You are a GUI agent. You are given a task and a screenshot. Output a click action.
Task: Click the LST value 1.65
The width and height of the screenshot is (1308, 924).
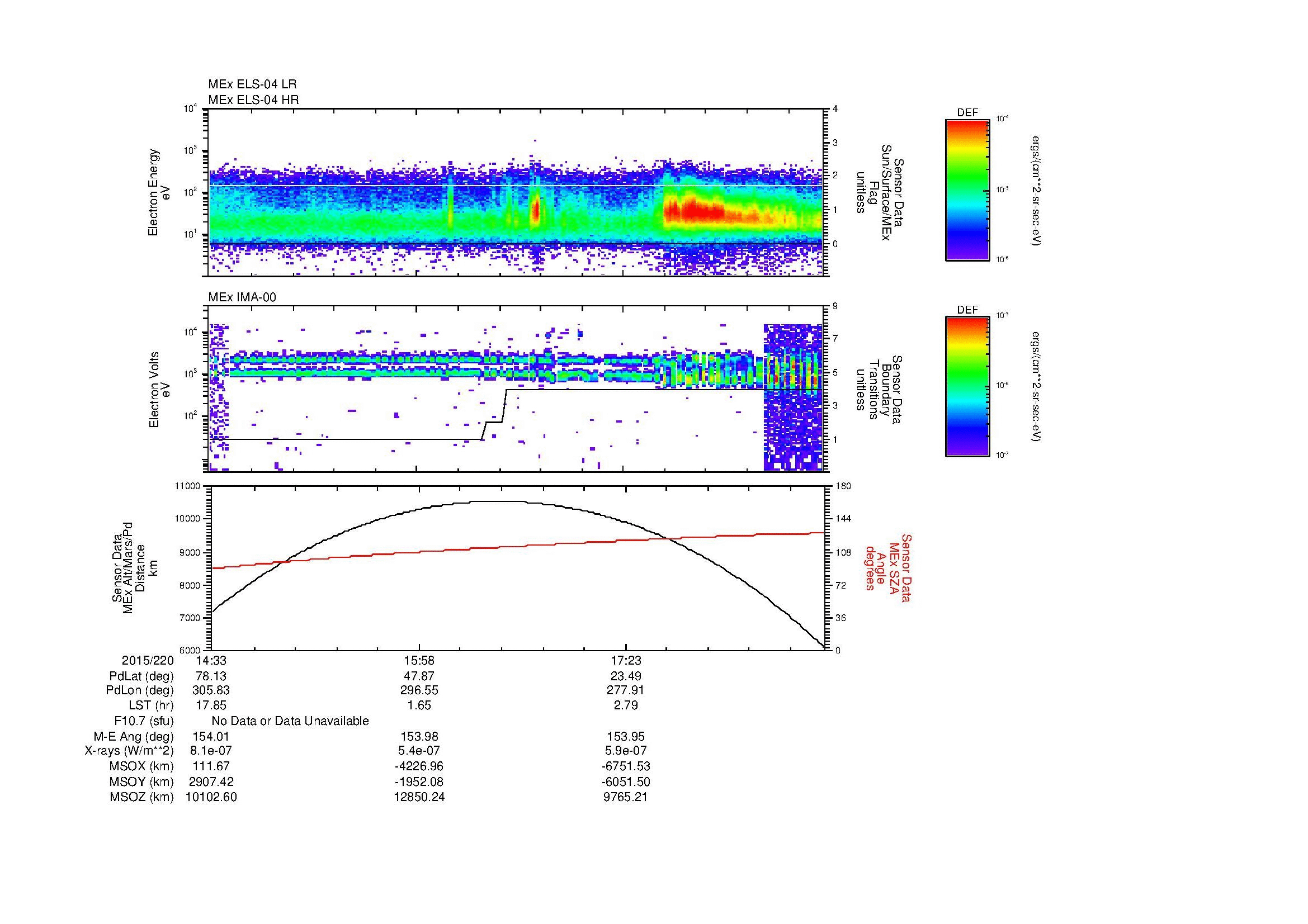[419, 705]
